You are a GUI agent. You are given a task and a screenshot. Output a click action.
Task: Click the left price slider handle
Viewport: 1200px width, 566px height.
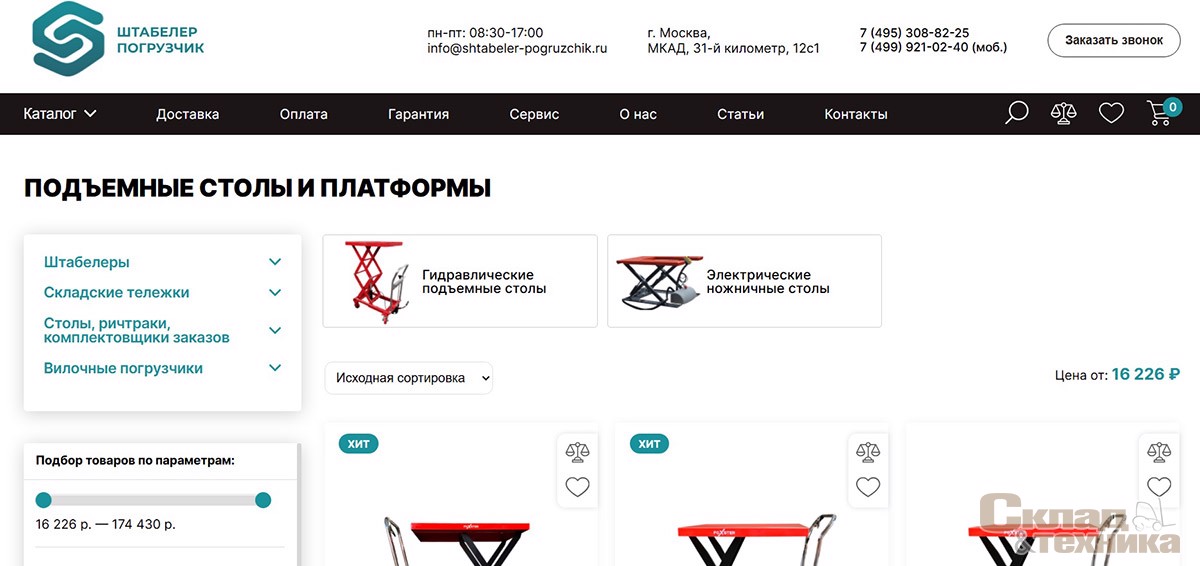point(43,500)
